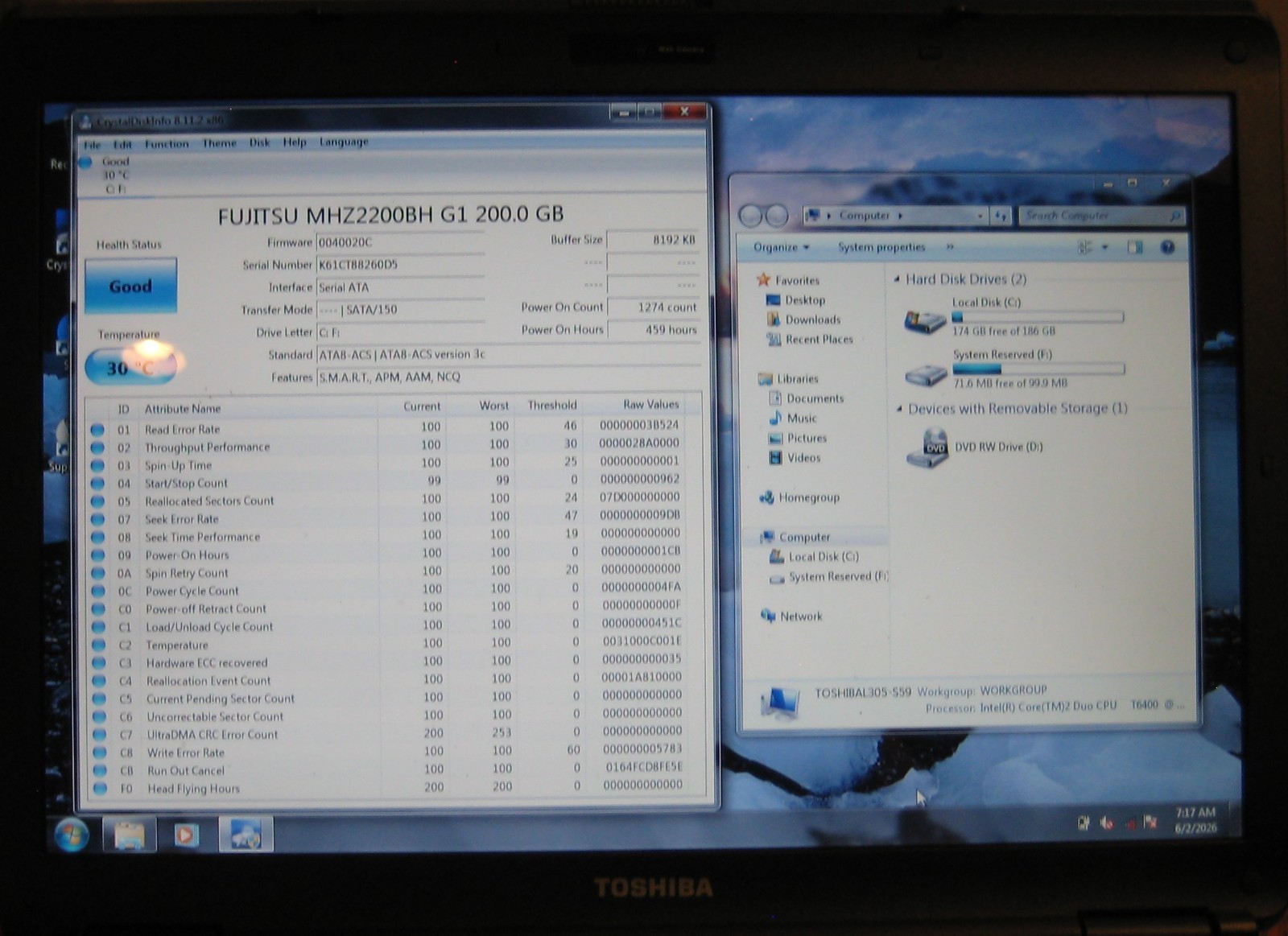Viewport: 1288px width, 936px height.
Task: Show more toolbar commands chevron in Explorer
Action: pyautogui.click(x=950, y=247)
